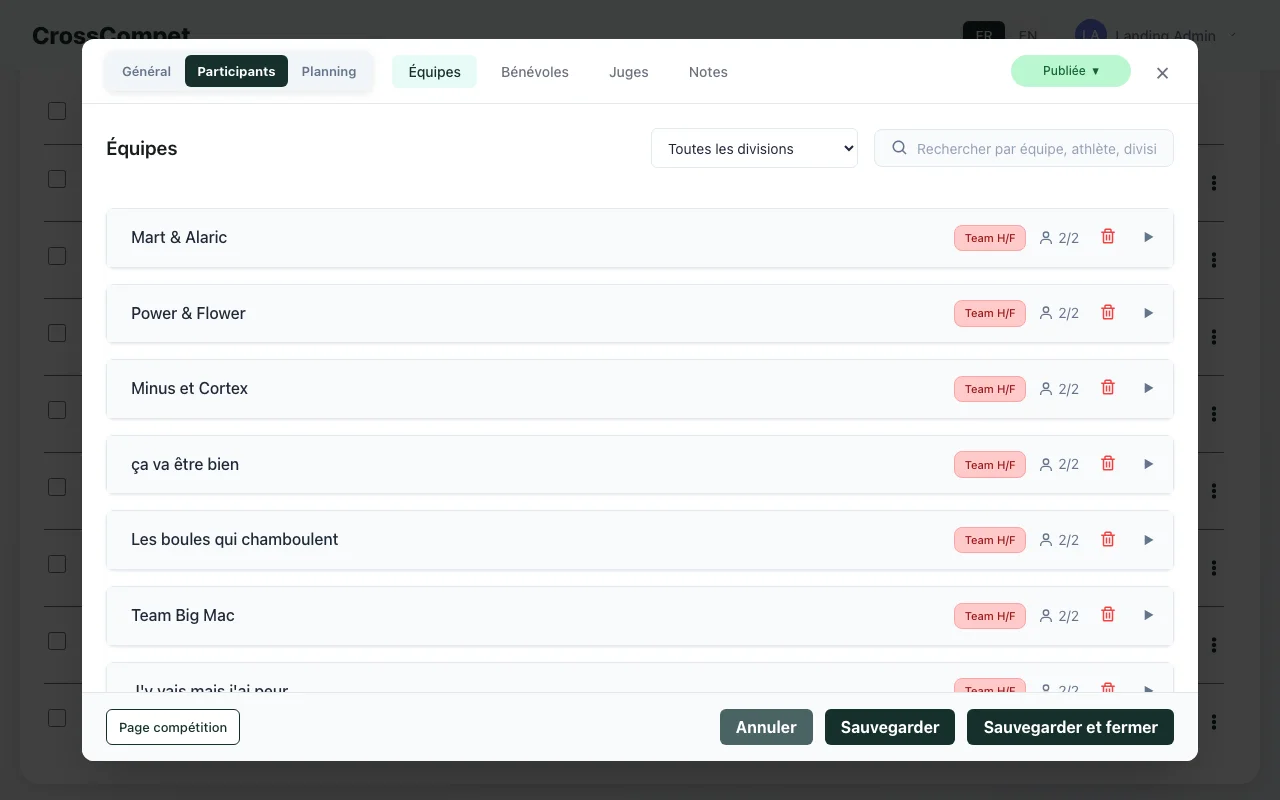Click trash icon for Power & Flower
Screen dimensions: 1280x800
tap(1108, 313)
